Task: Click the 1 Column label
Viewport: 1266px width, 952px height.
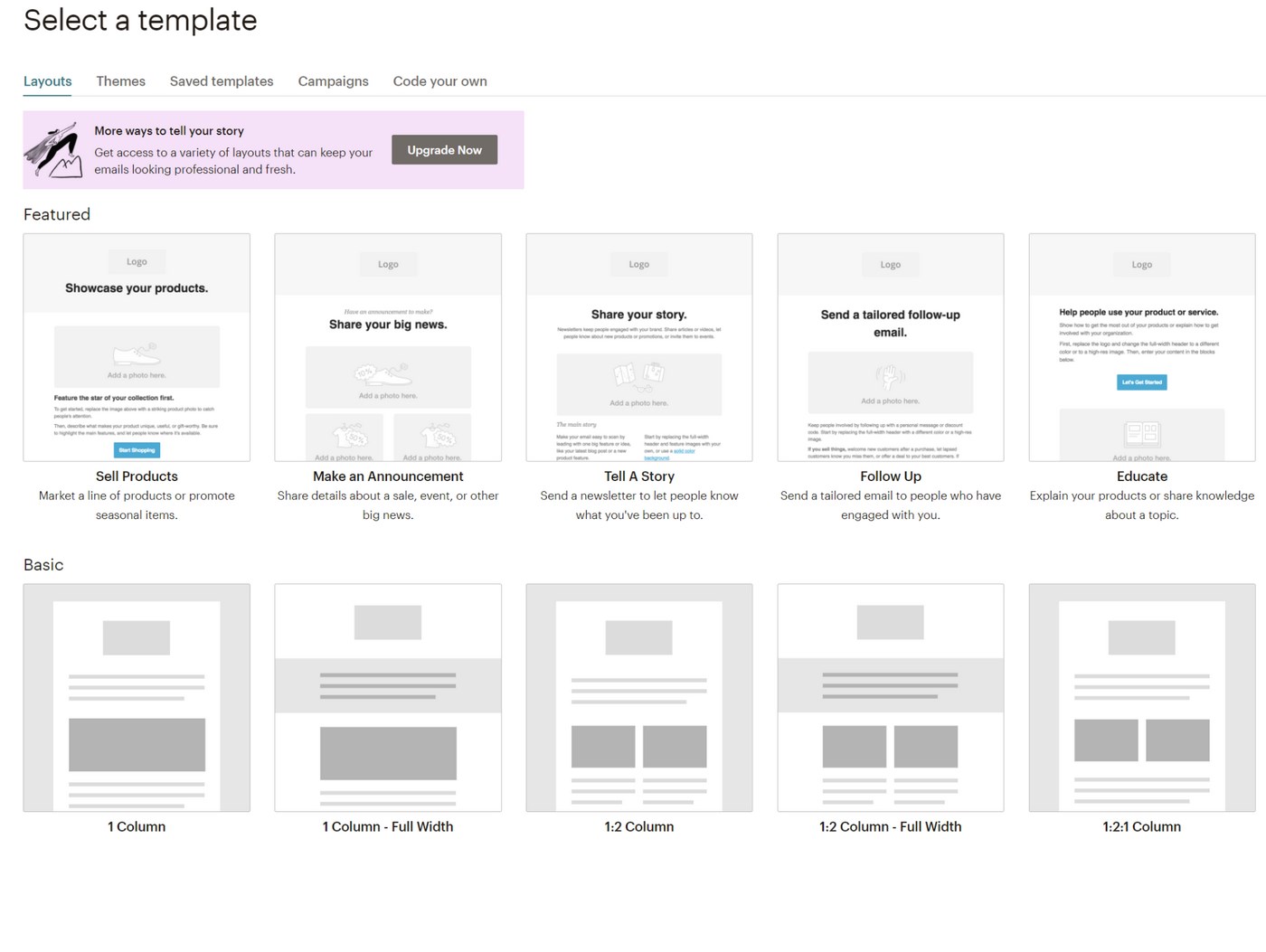Action: click(137, 826)
